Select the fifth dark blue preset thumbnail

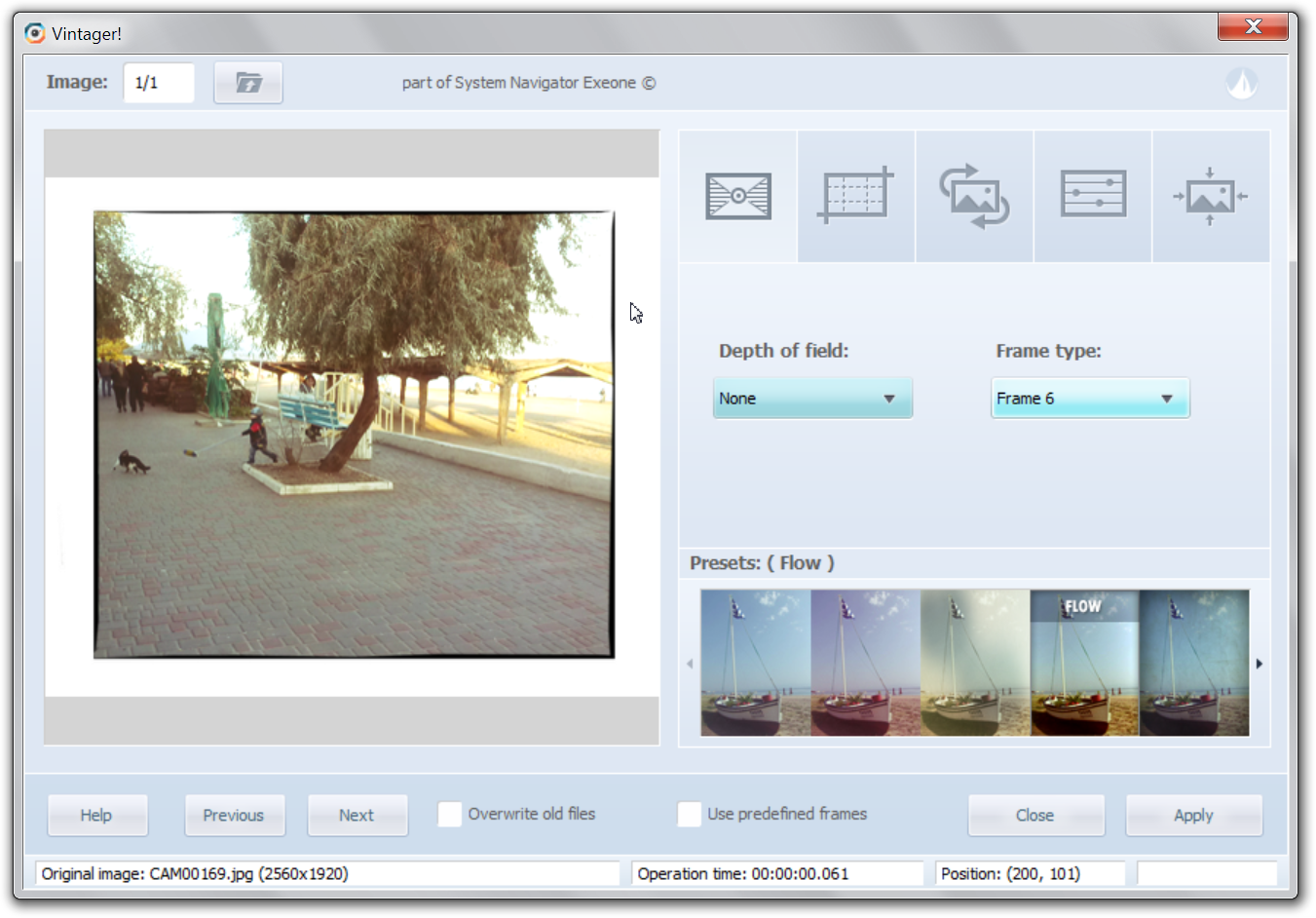point(1194,663)
